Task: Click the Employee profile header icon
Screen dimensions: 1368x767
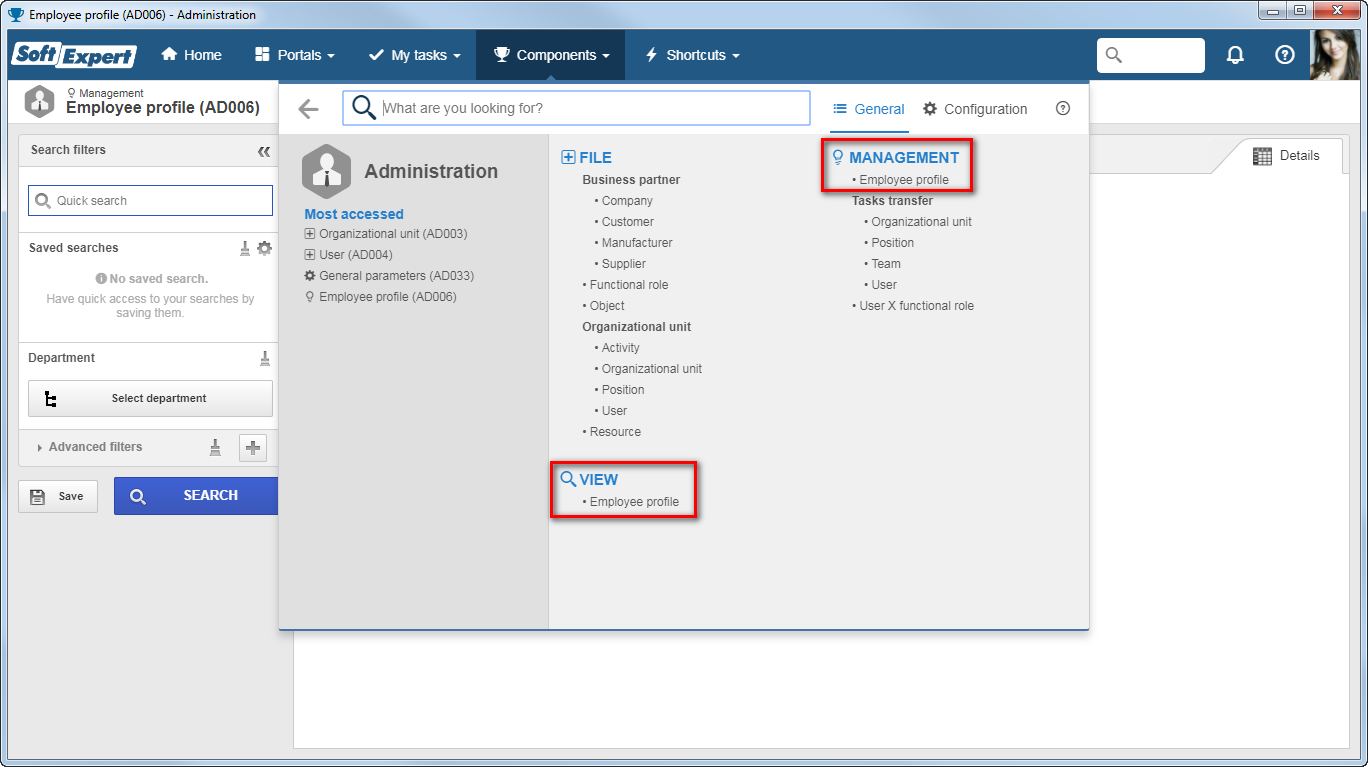Action: pos(40,101)
